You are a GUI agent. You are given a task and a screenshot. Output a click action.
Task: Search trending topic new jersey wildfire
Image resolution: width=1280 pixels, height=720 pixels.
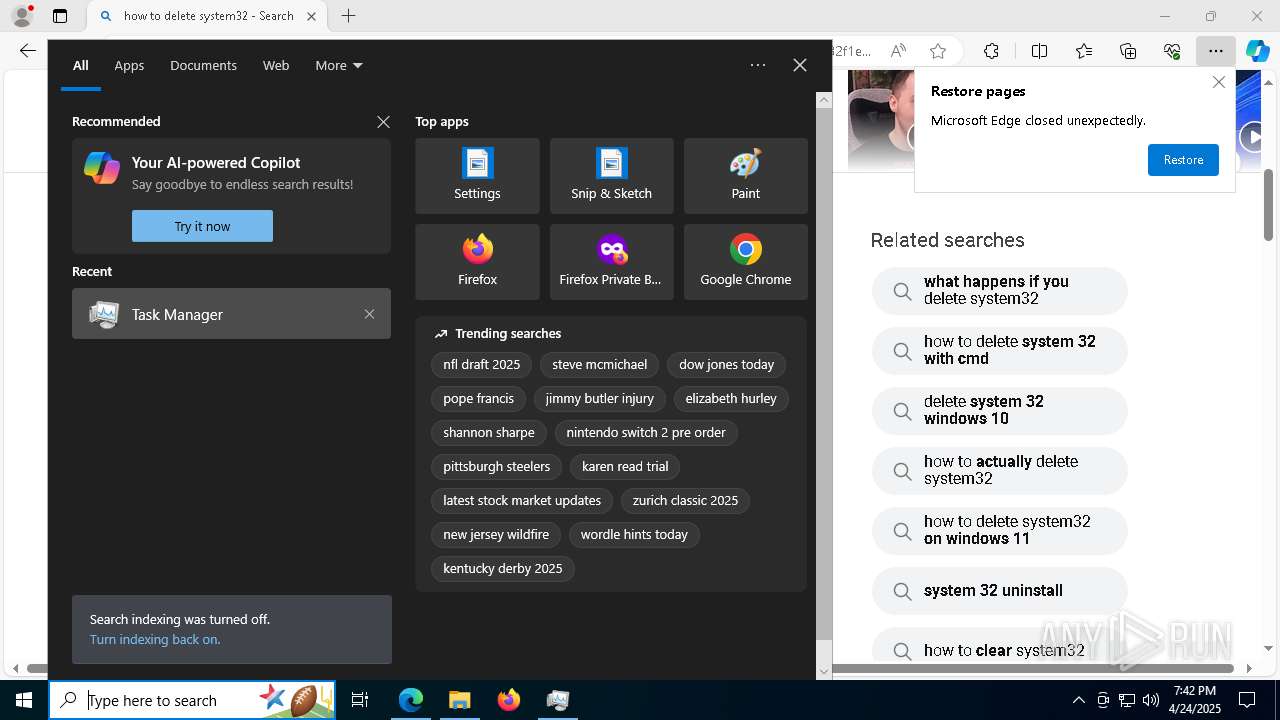click(496, 534)
